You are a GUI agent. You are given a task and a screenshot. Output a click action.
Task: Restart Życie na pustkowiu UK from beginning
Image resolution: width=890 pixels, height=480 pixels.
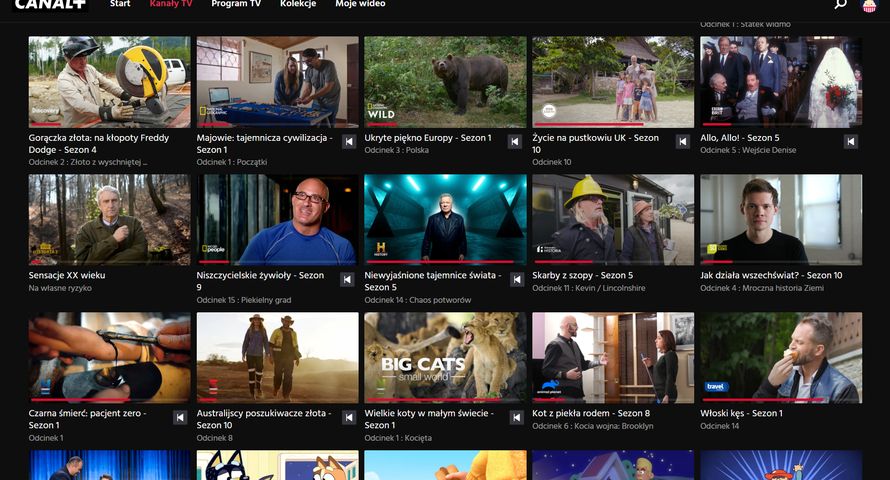[x=683, y=141]
